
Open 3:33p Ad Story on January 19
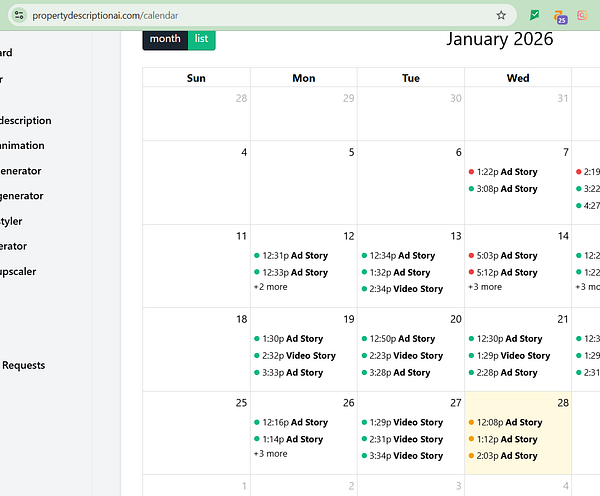(289, 372)
